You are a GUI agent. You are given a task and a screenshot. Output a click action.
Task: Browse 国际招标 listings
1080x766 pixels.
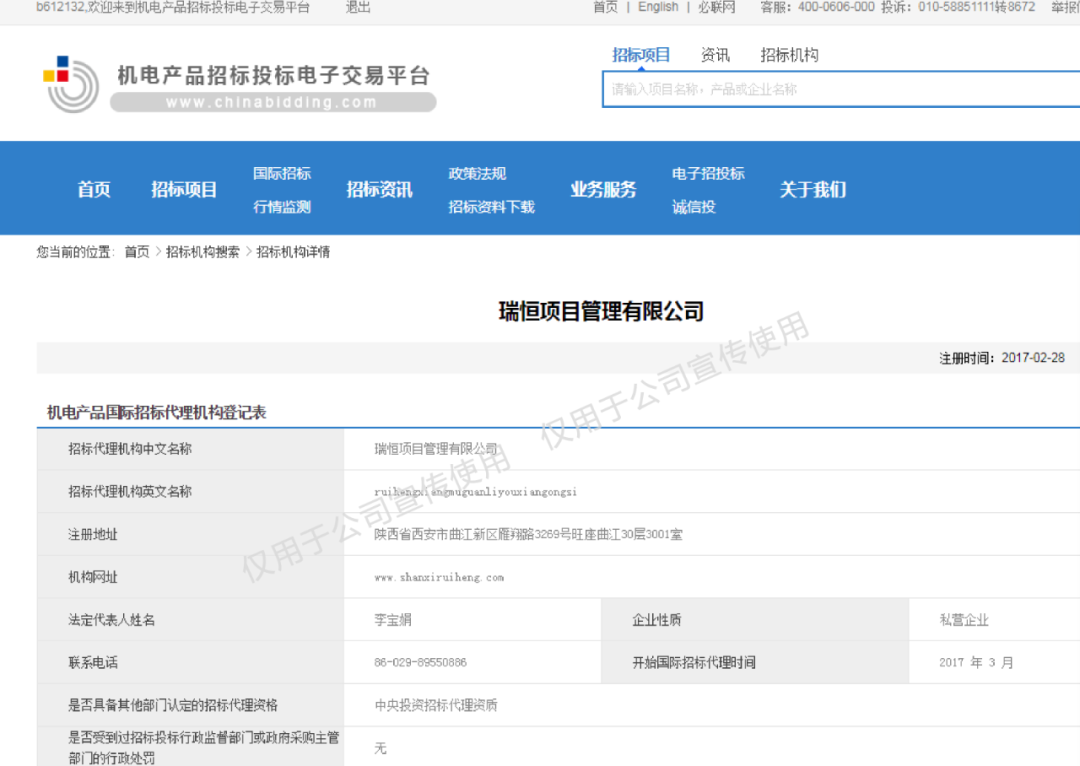pos(283,172)
